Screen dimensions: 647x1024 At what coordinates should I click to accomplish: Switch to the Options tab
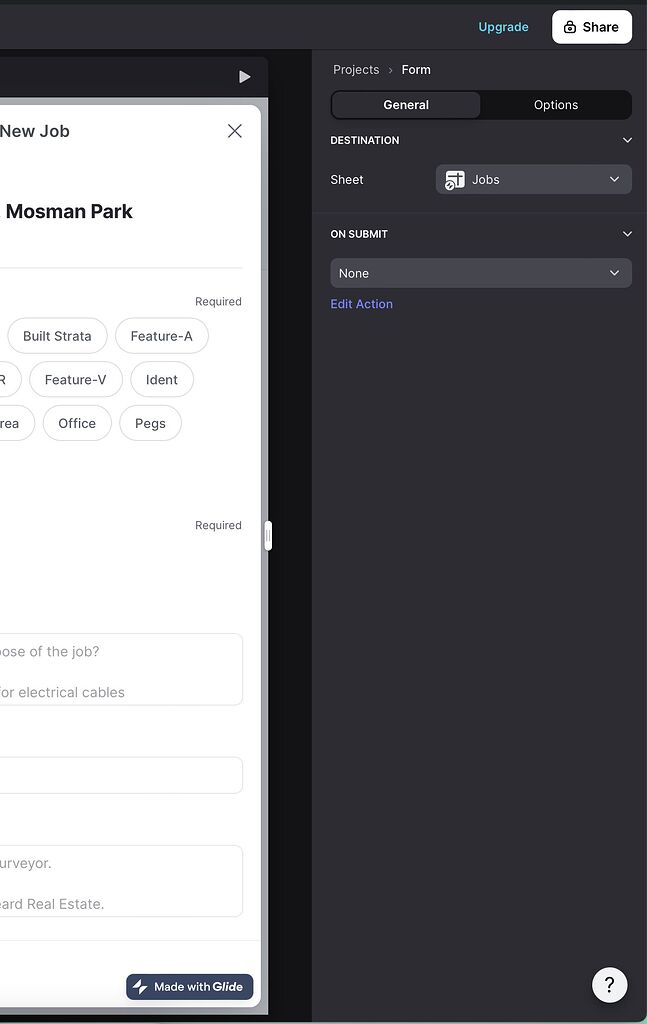[555, 104]
